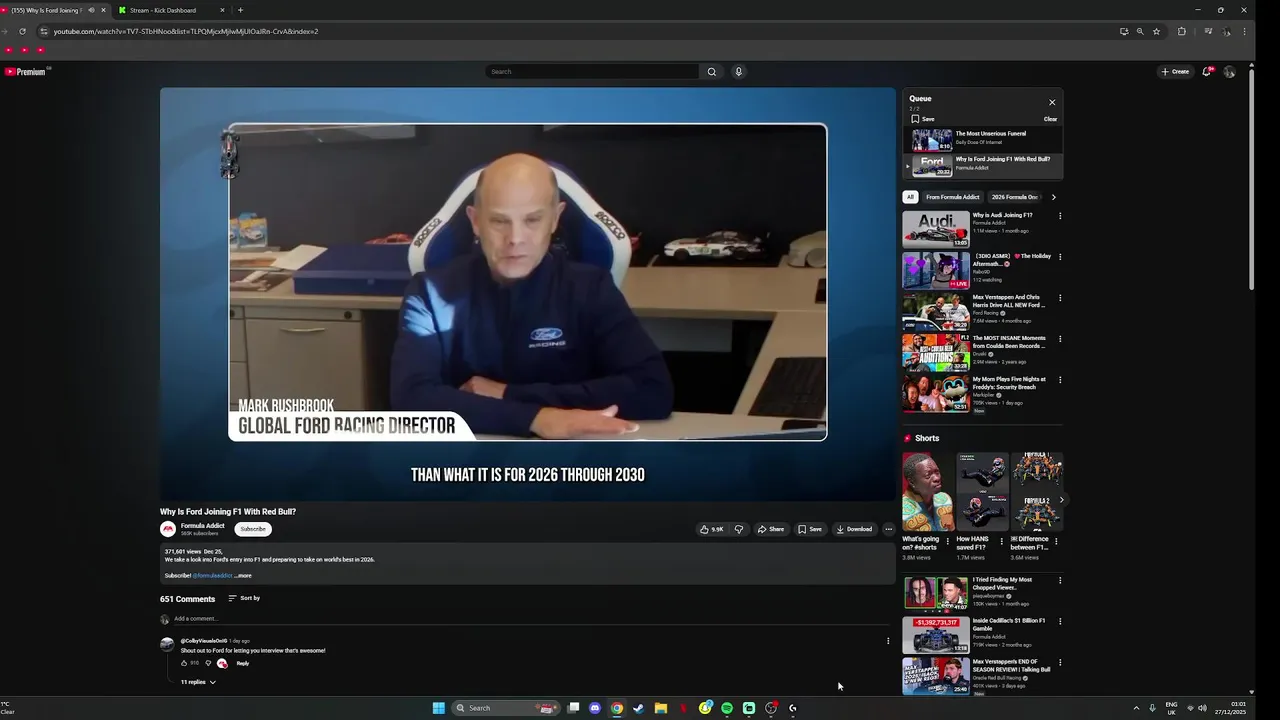This screenshot has width=1280, height=720.
Task: Reload the page
Action: point(22,31)
